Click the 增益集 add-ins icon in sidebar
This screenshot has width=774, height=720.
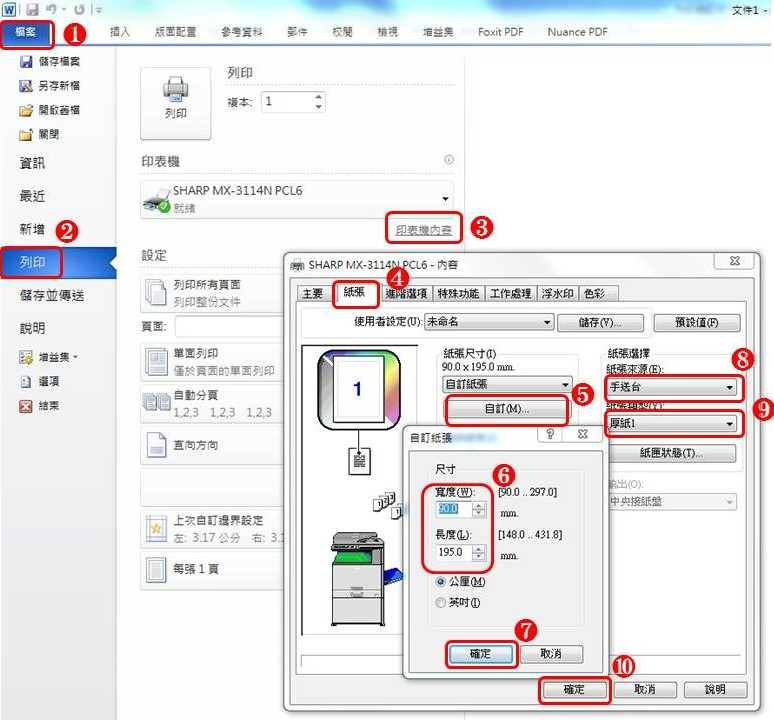(26, 357)
